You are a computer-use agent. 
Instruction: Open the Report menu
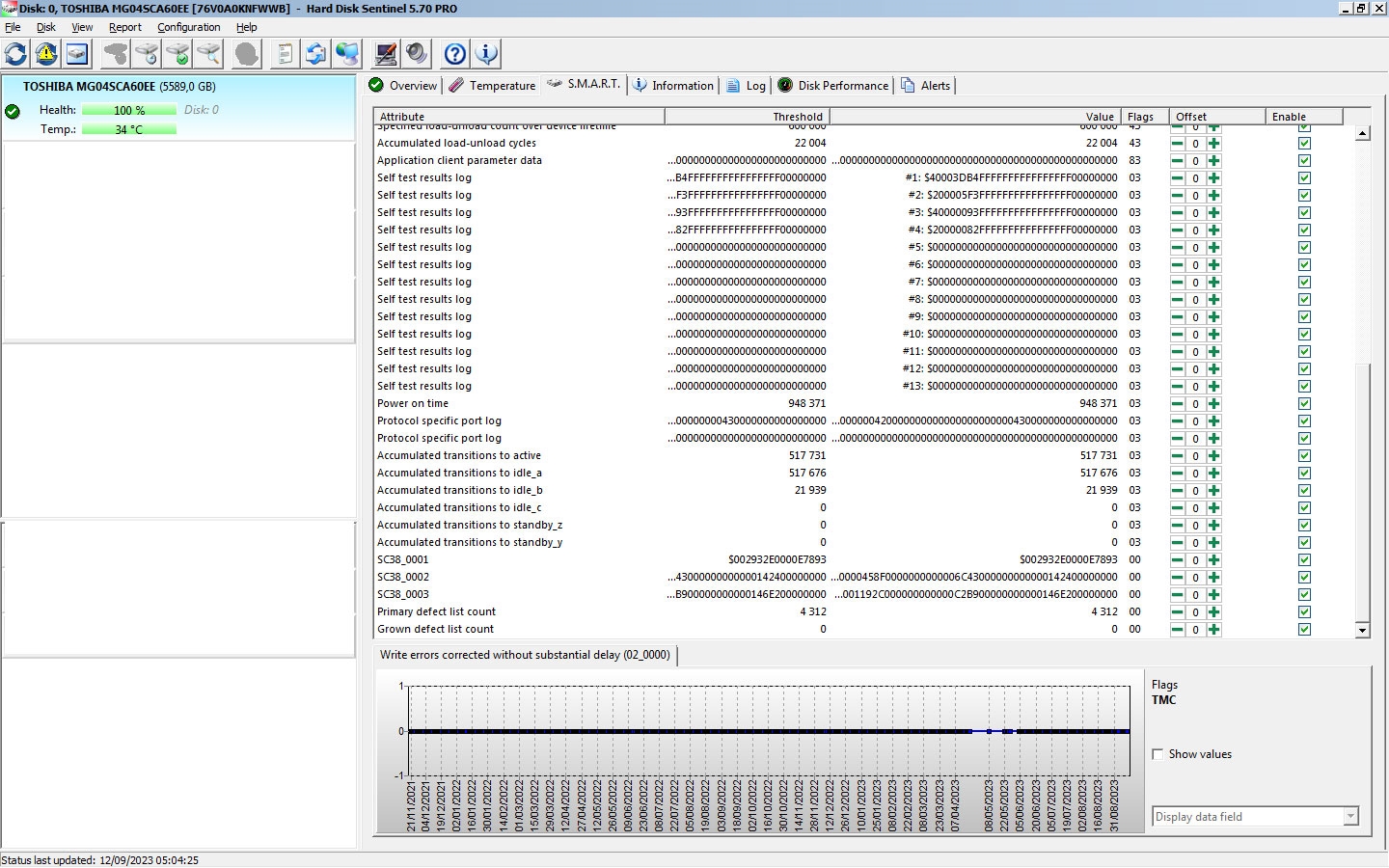click(124, 27)
